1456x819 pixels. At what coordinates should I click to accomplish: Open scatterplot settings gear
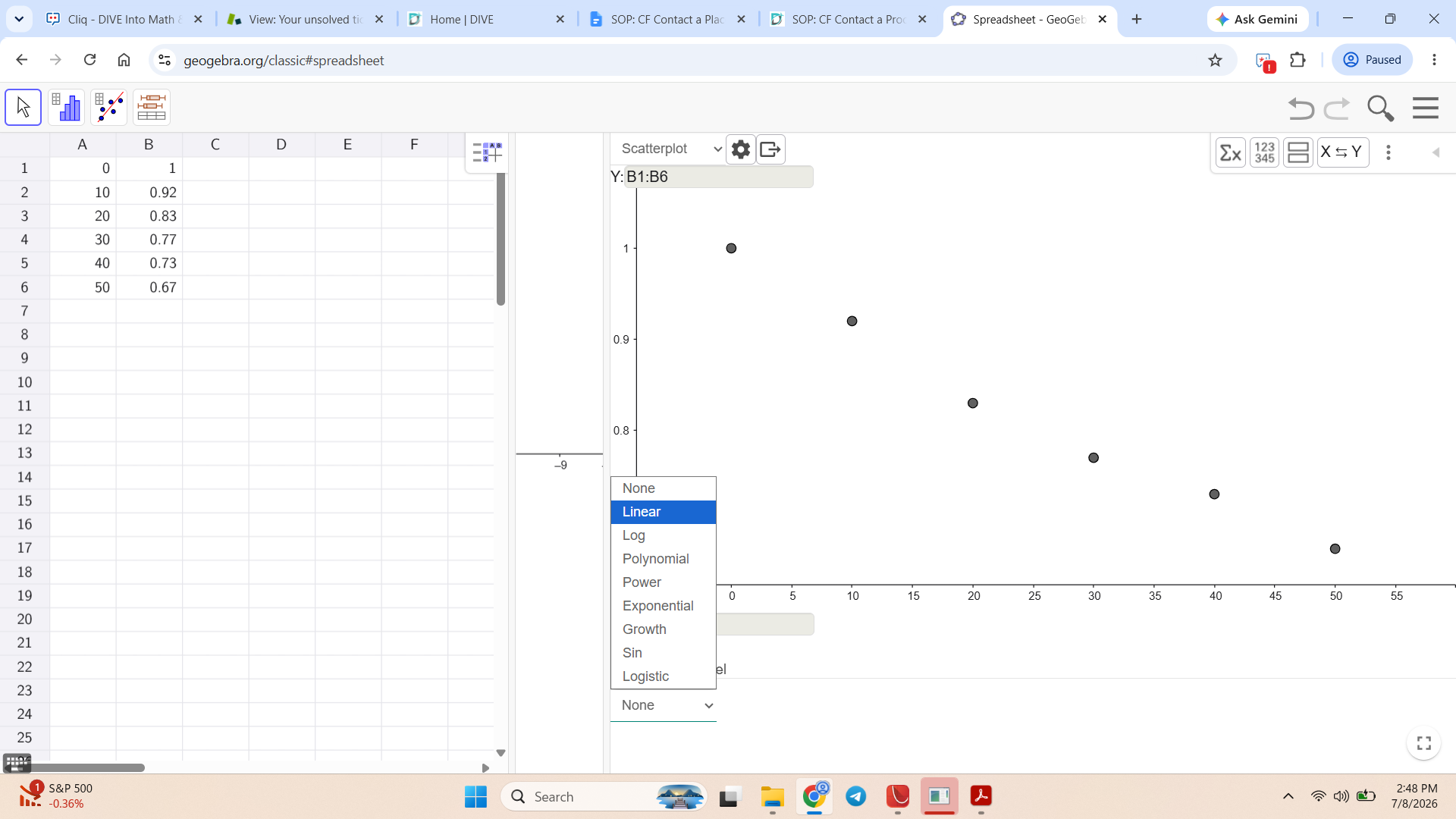[x=740, y=149]
